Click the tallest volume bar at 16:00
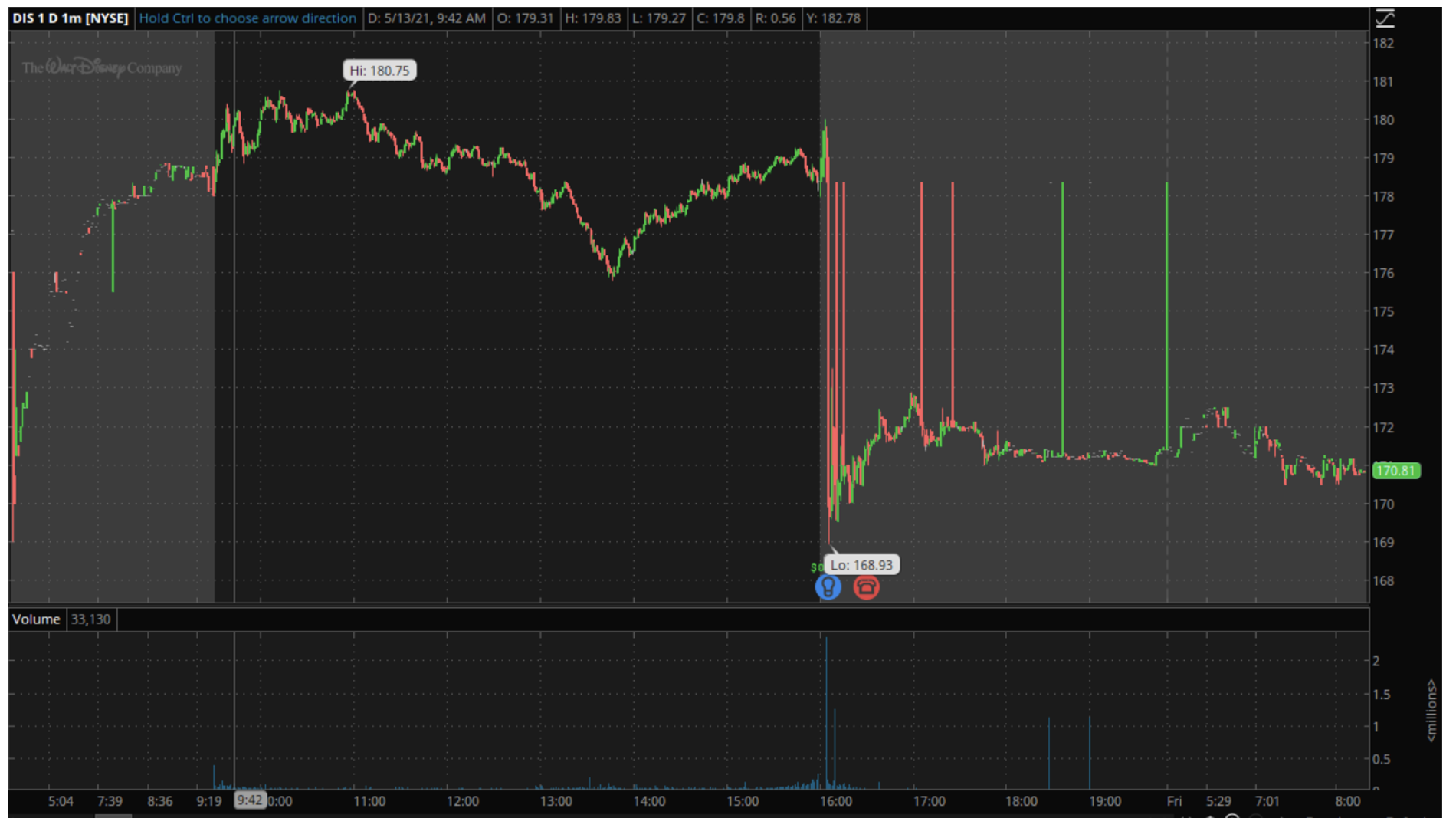This screenshot has height=828, width=1456. coord(826,713)
